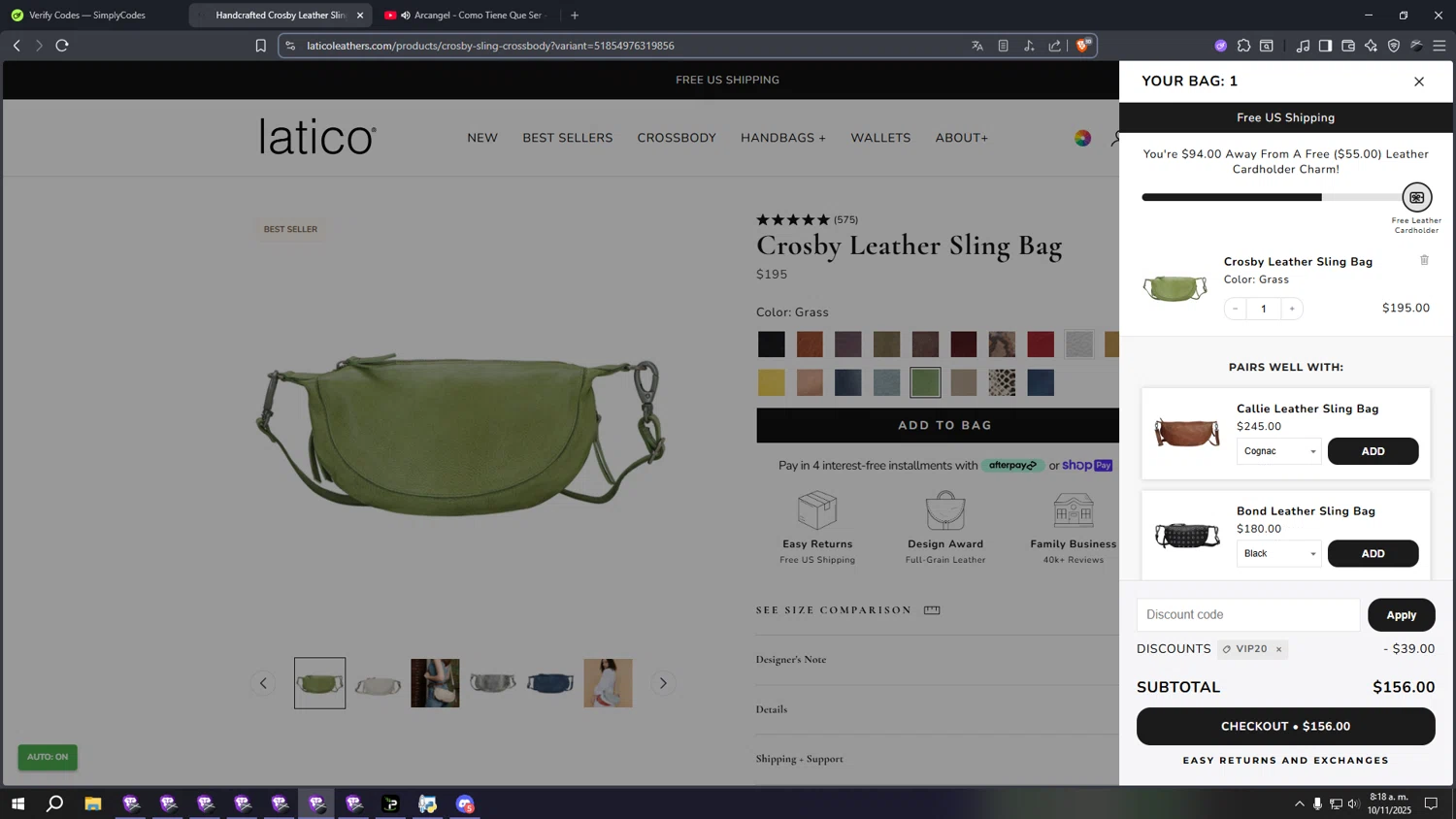Open the translate page icon
The height and width of the screenshot is (819, 1456).
click(977, 46)
